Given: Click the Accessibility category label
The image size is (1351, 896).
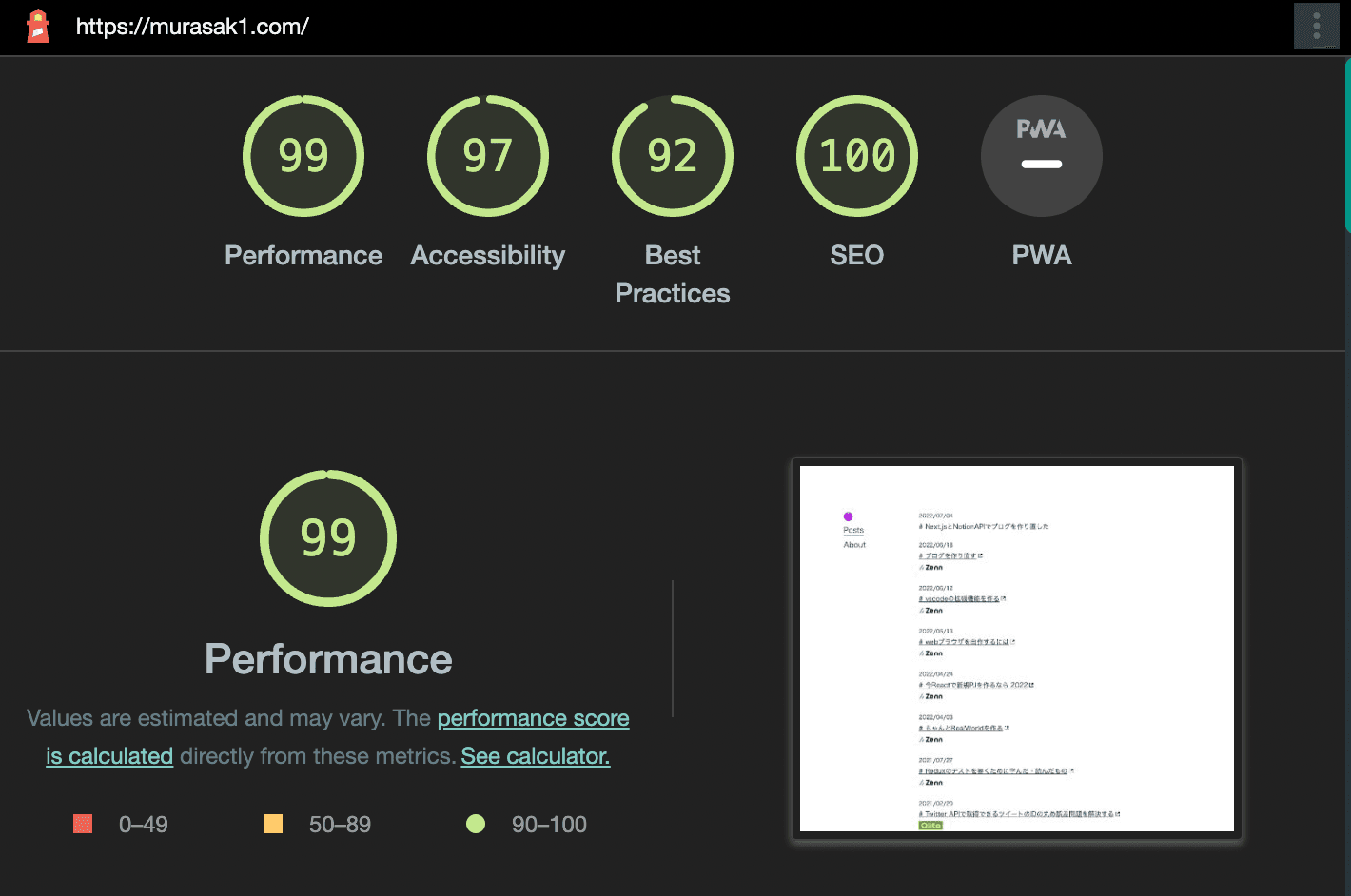Looking at the screenshot, I should (488, 255).
